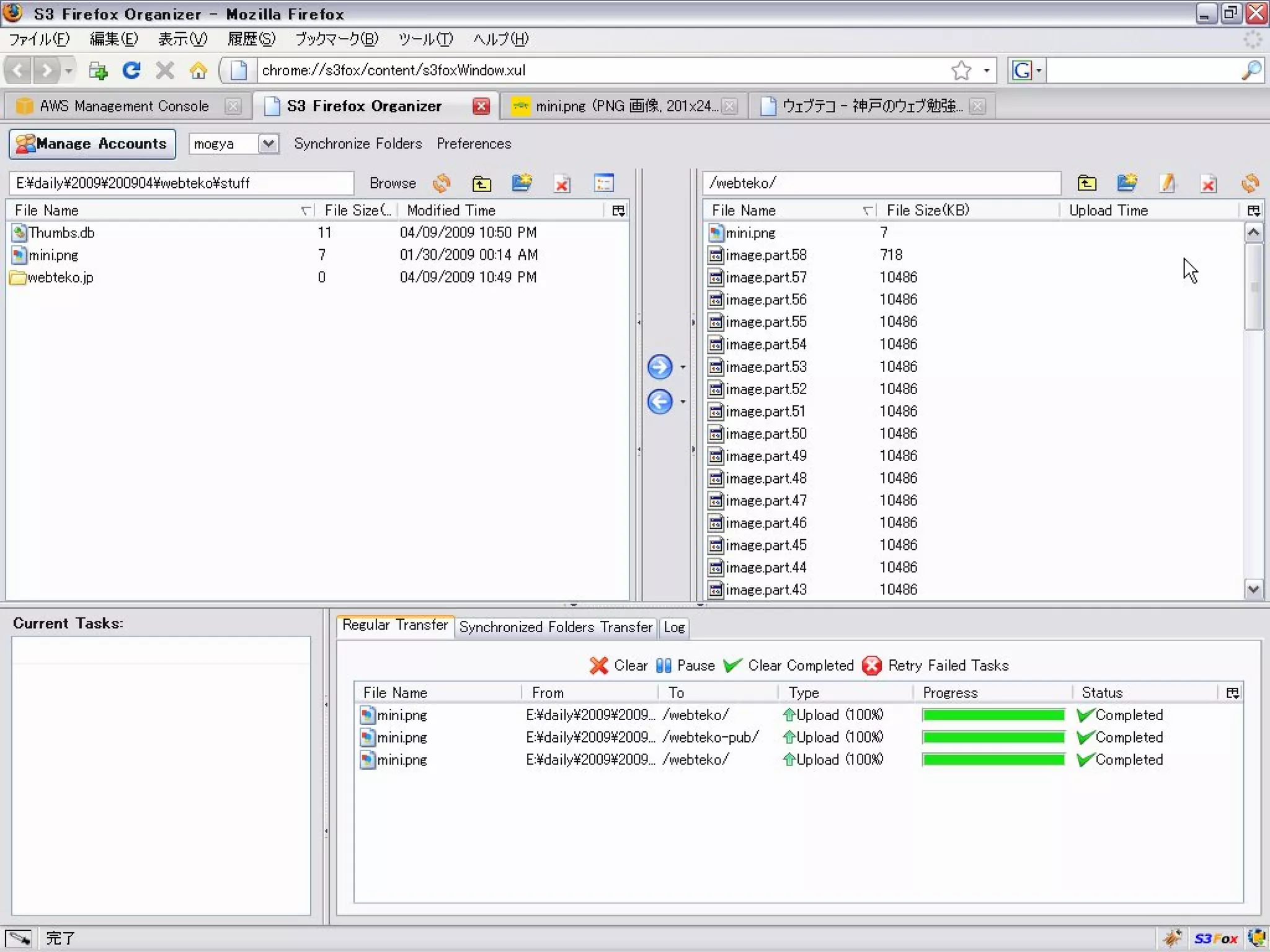Viewport: 1270px width, 952px height.
Task: Click the browser home icon
Action: (198, 70)
